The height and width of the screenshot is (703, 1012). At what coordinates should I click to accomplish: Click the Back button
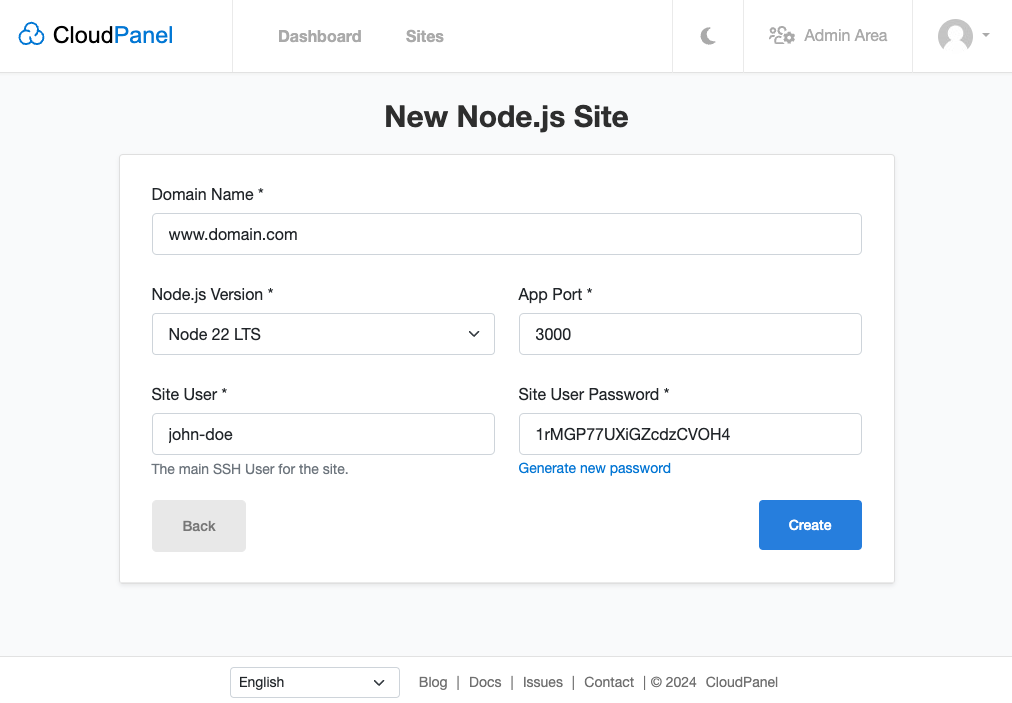198,525
